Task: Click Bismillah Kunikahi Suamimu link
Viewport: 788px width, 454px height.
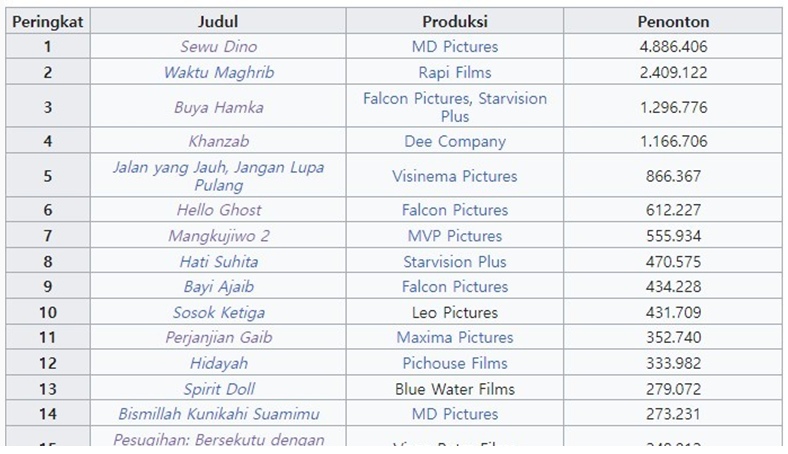Action: tap(218, 414)
